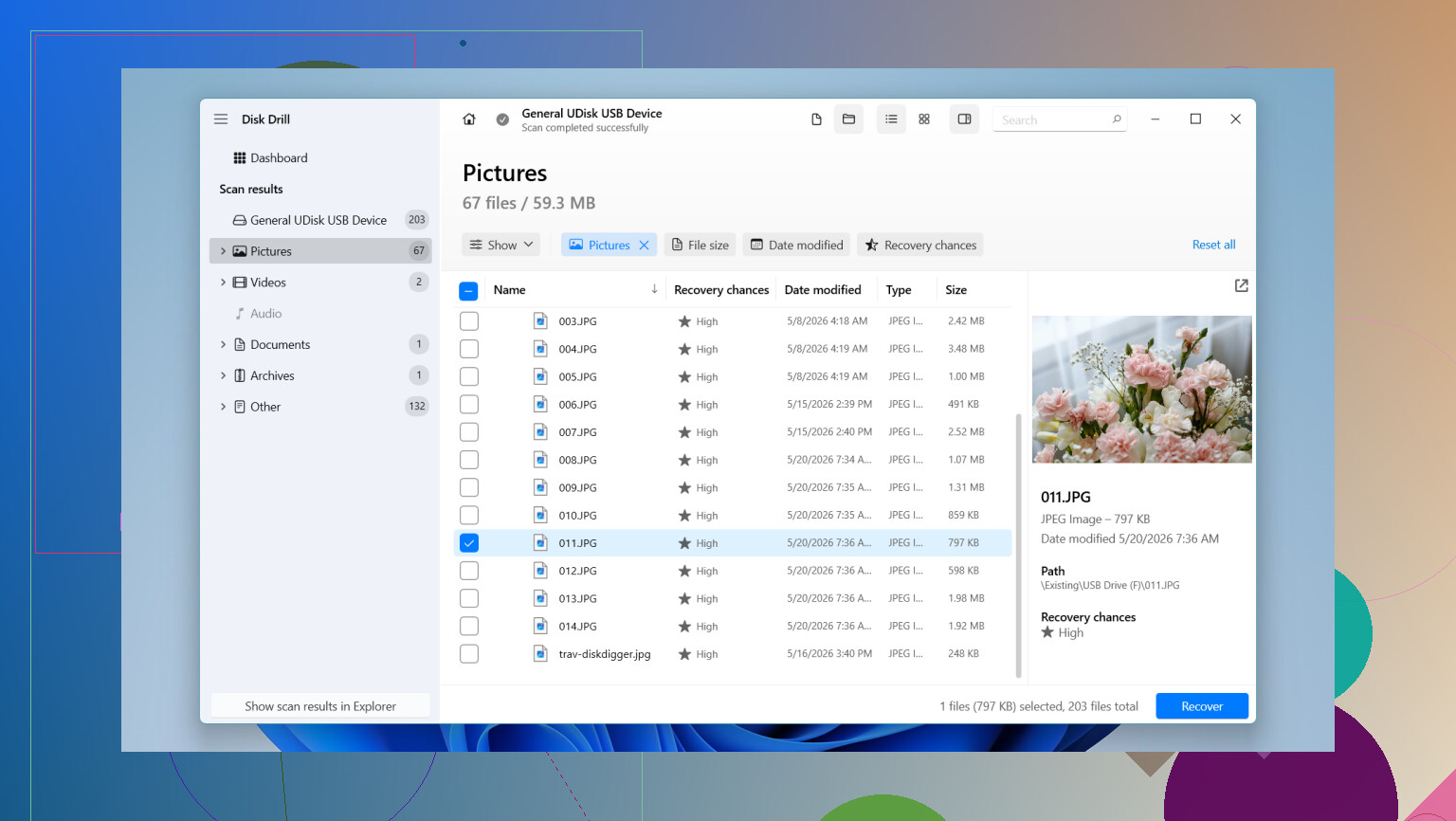Sort by the Type column header
This screenshot has height=821, width=1456.
coord(899,290)
